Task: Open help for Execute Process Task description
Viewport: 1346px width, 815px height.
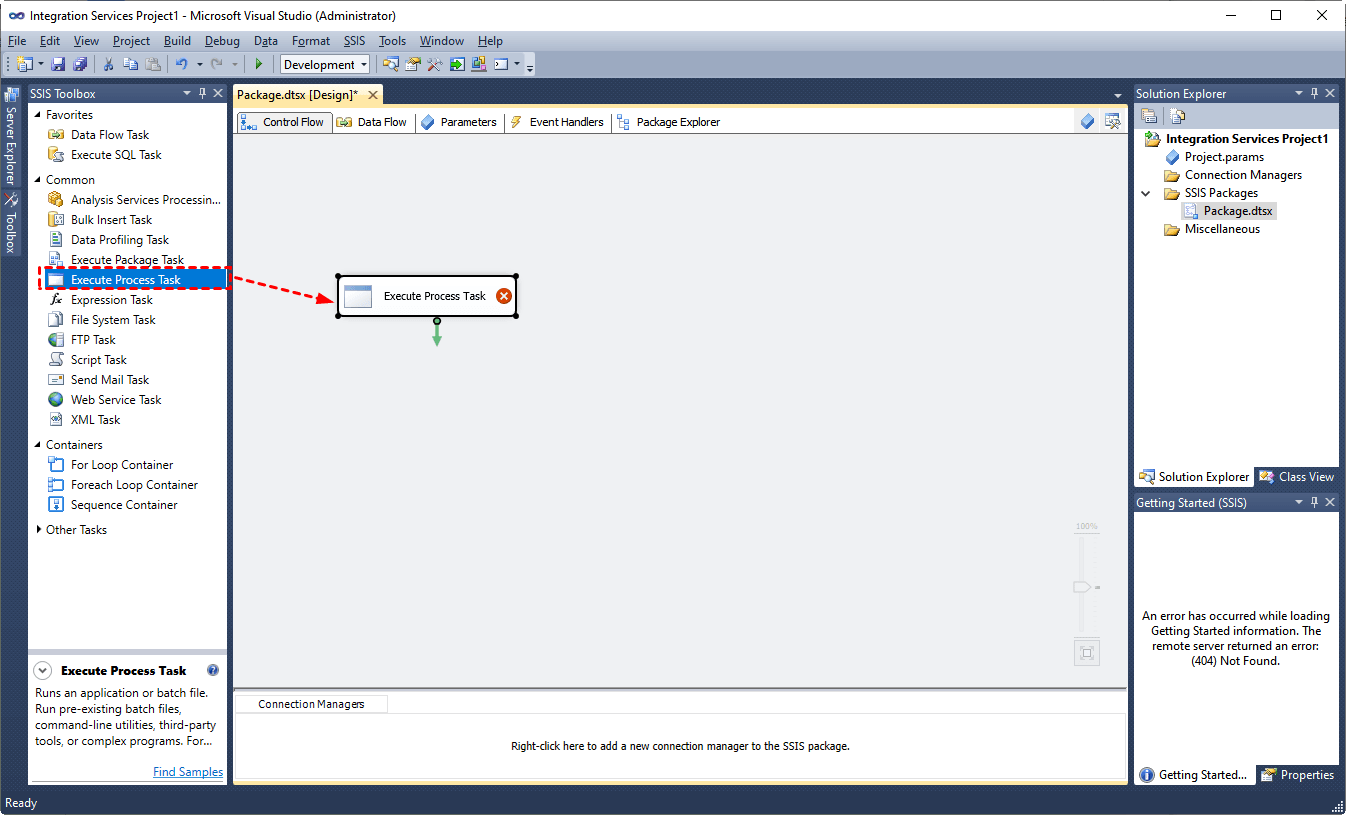Action: click(213, 670)
